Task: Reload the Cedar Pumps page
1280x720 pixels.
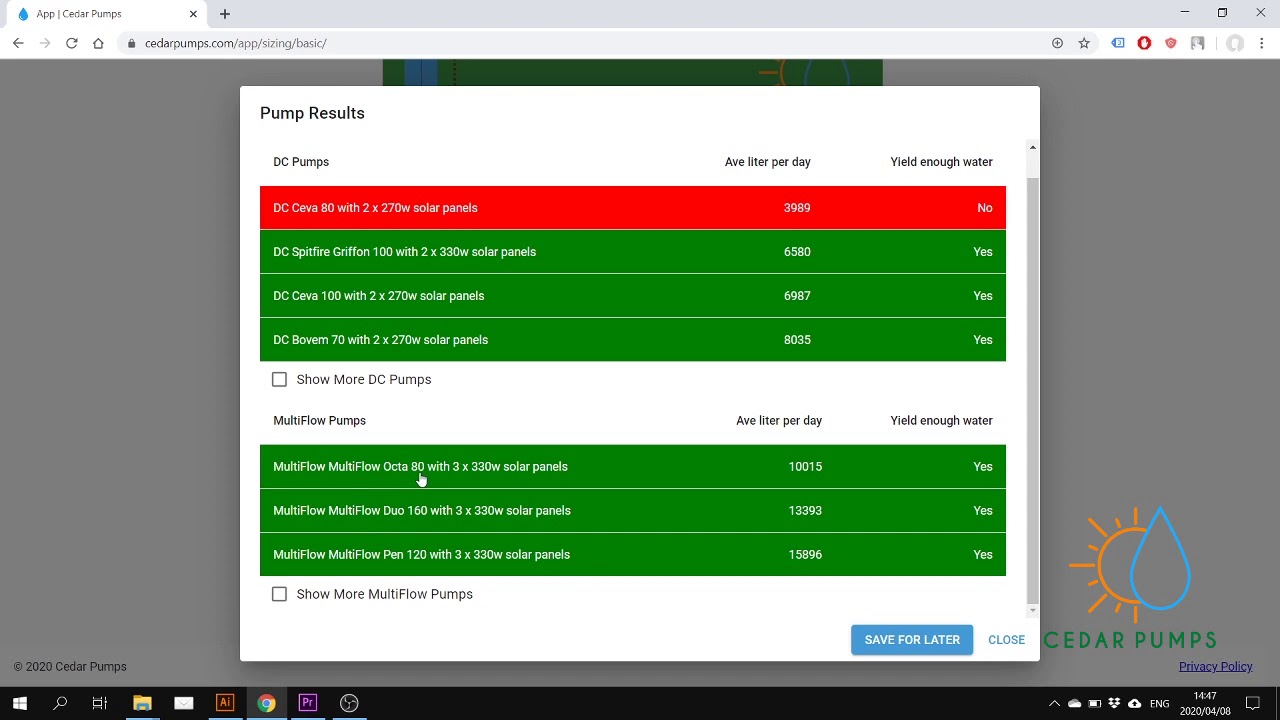Action: [x=72, y=43]
